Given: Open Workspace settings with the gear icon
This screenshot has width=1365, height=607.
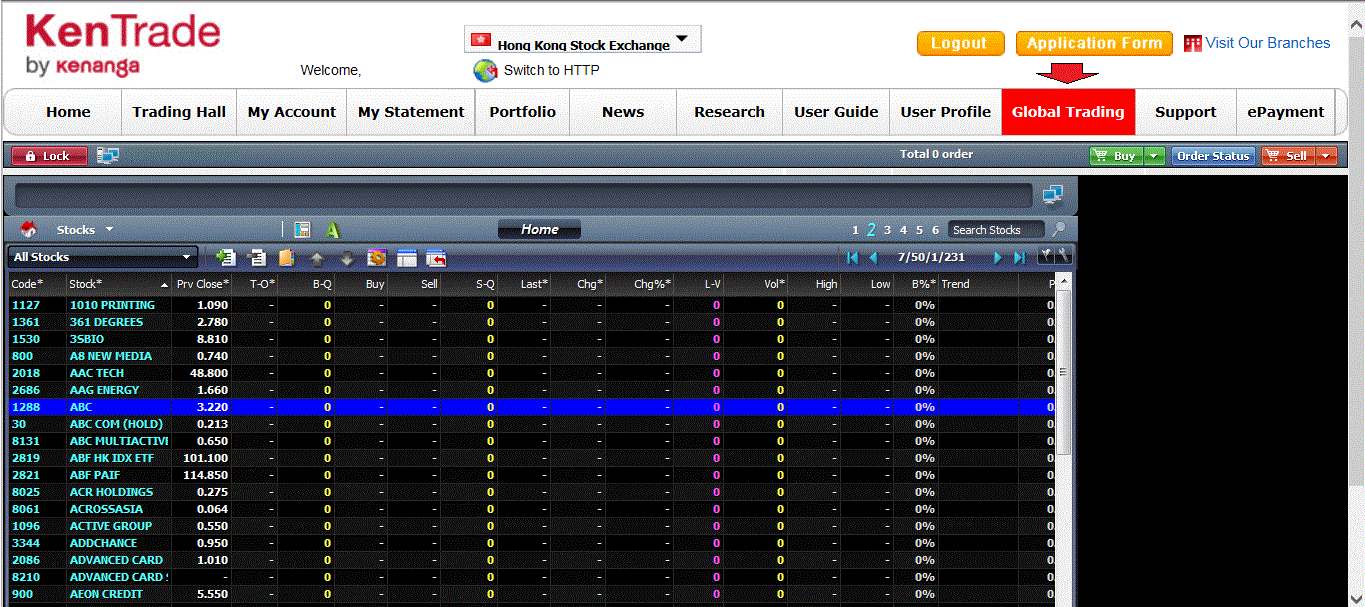Looking at the screenshot, I should coord(376,257).
